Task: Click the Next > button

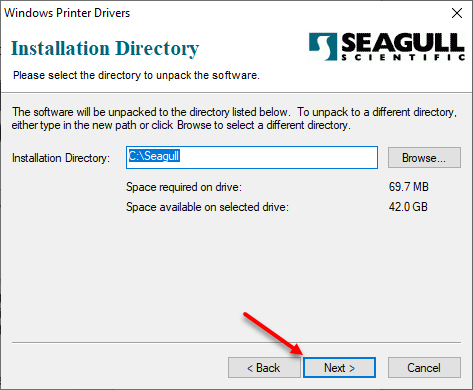Action: coord(339,368)
